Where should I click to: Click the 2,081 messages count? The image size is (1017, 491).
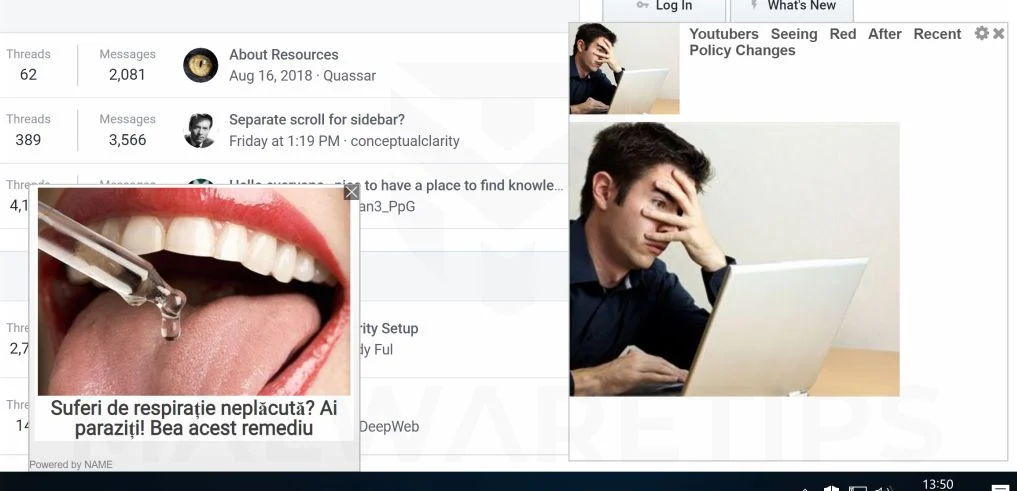[x=127, y=75]
